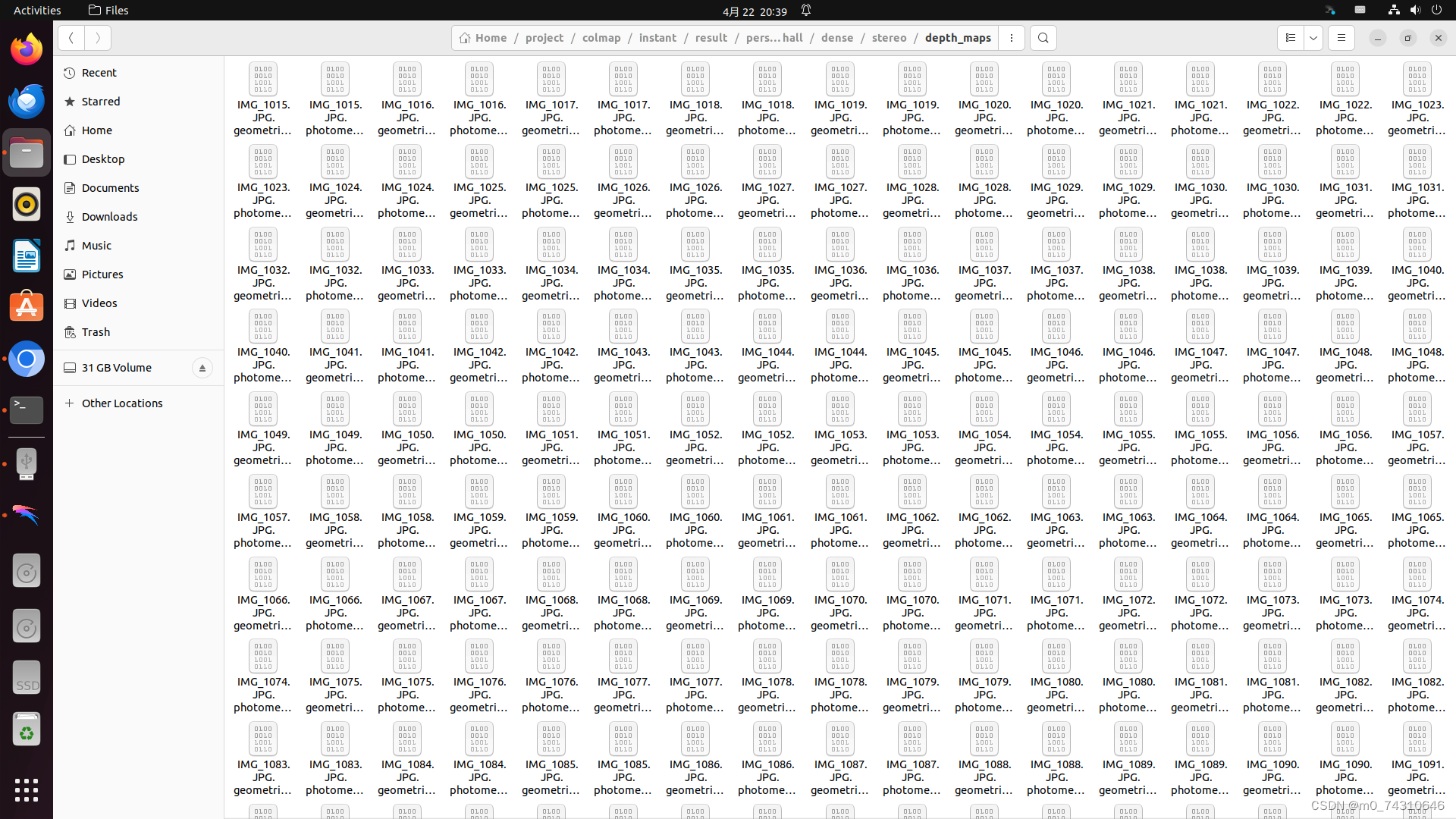Open Rhythmbox from the dock
This screenshot has width=1456, height=819.
pyautogui.click(x=27, y=204)
